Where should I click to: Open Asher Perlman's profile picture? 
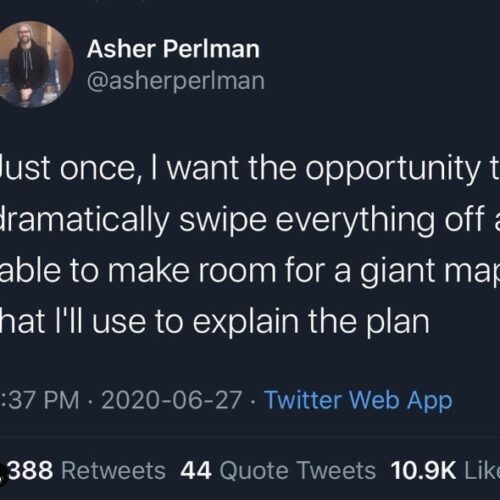click(x=32, y=64)
